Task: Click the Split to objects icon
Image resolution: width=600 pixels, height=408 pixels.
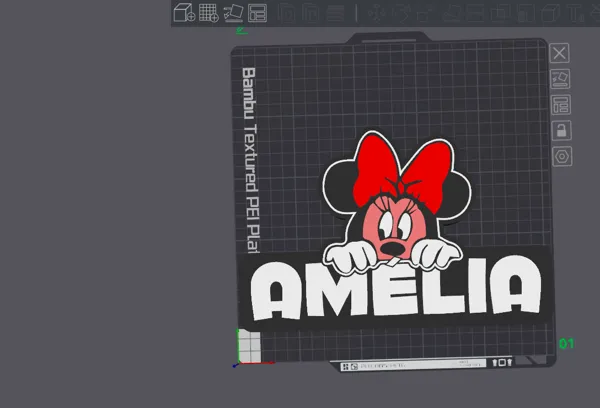Action: click(x=286, y=13)
